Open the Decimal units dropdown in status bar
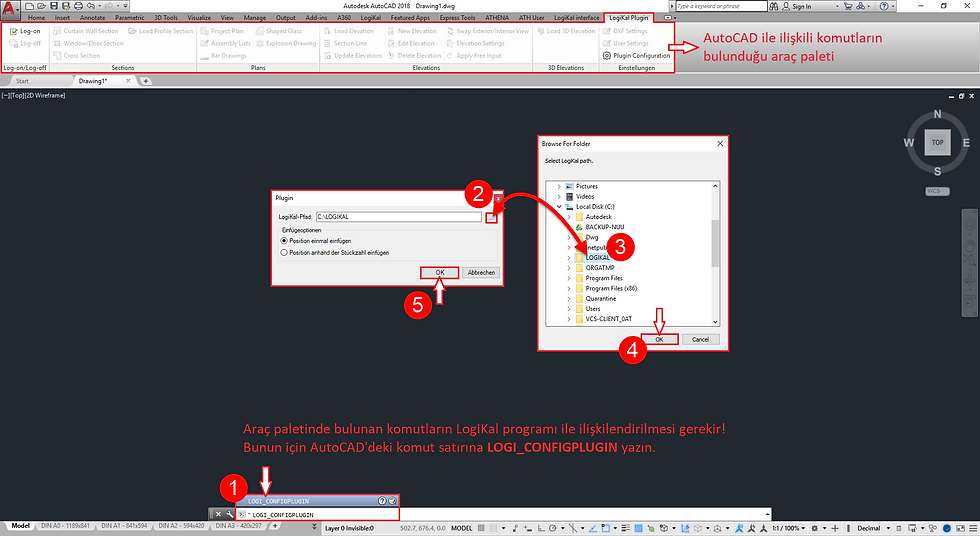 pos(872,529)
